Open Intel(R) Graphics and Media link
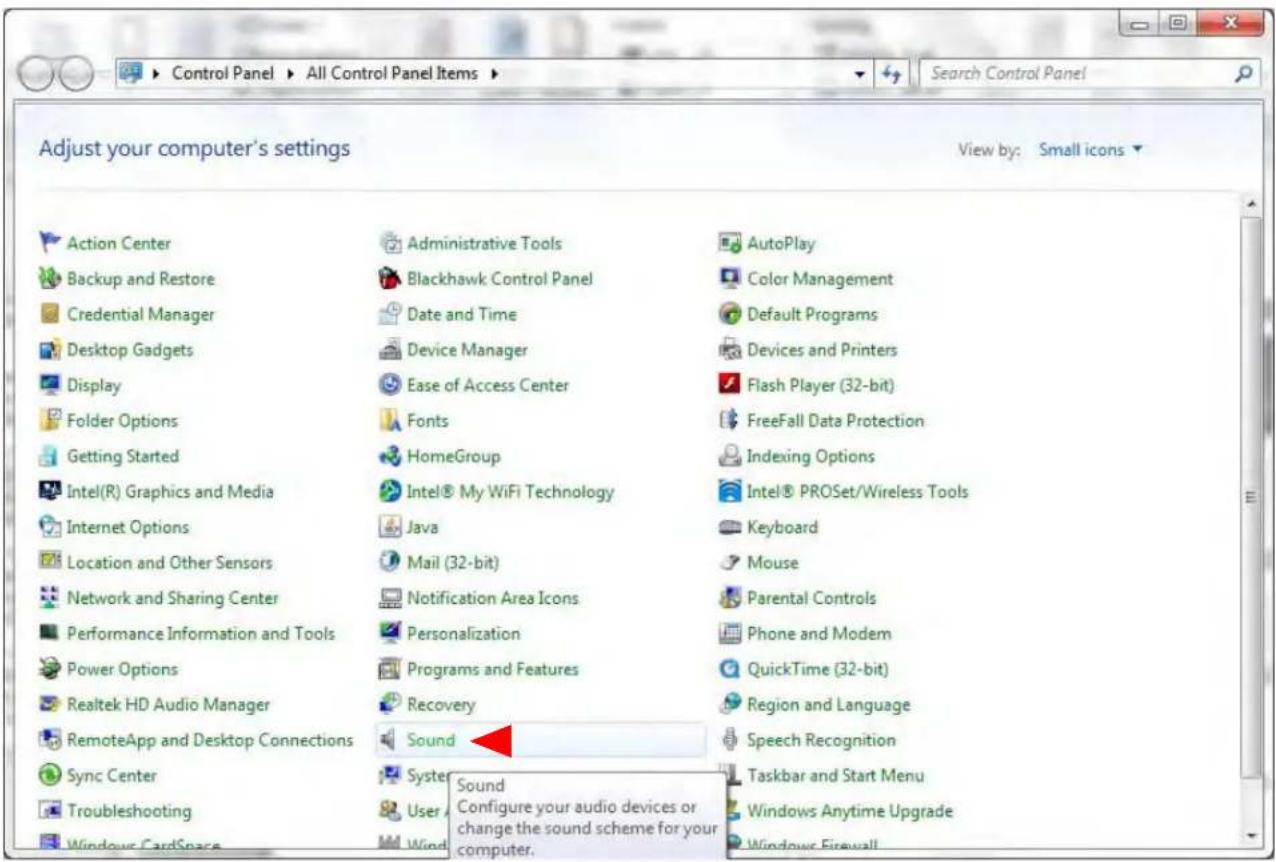1276x862 pixels. pyautogui.click(x=170, y=492)
